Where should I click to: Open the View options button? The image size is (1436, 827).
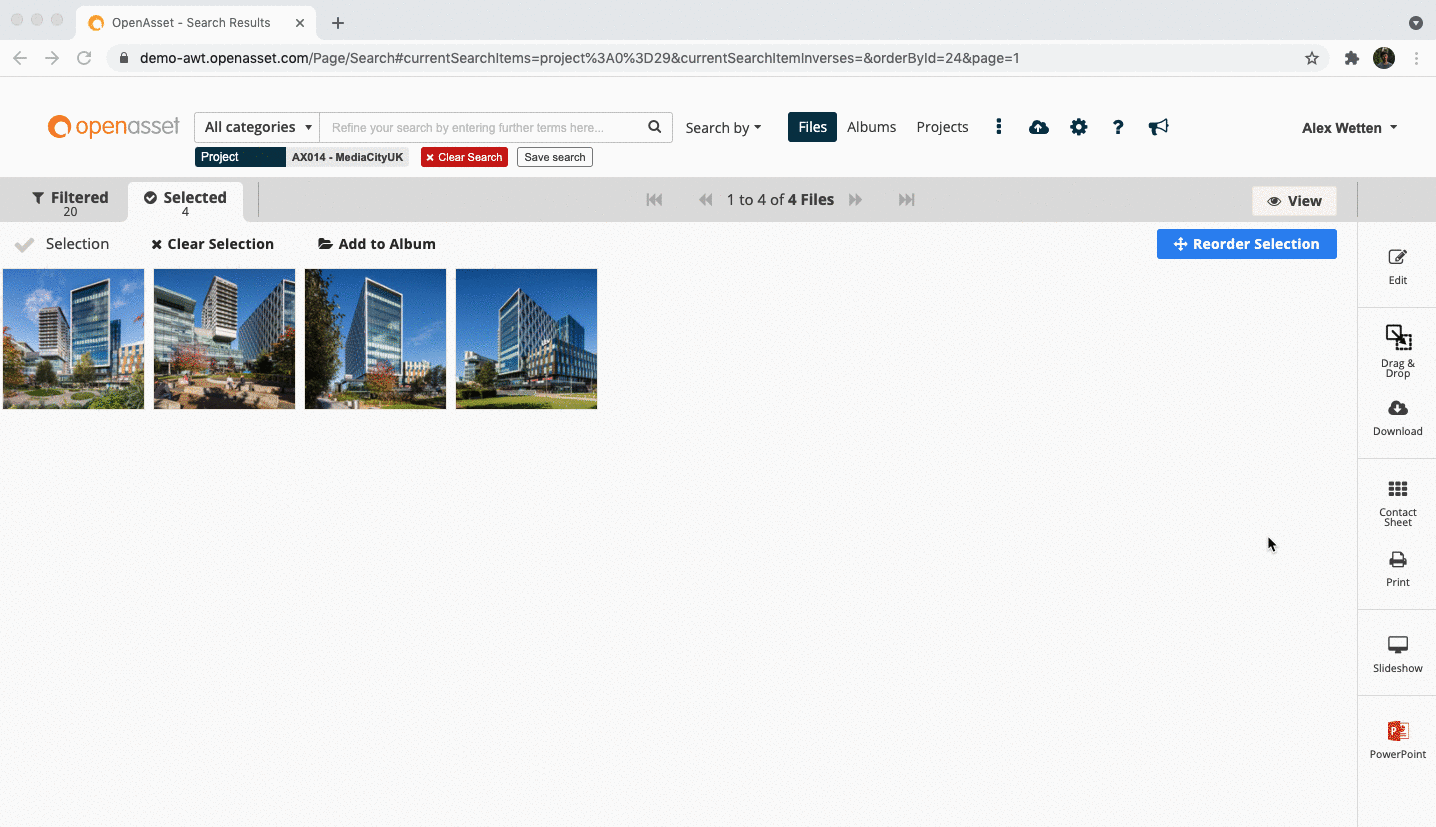[1294, 201]
